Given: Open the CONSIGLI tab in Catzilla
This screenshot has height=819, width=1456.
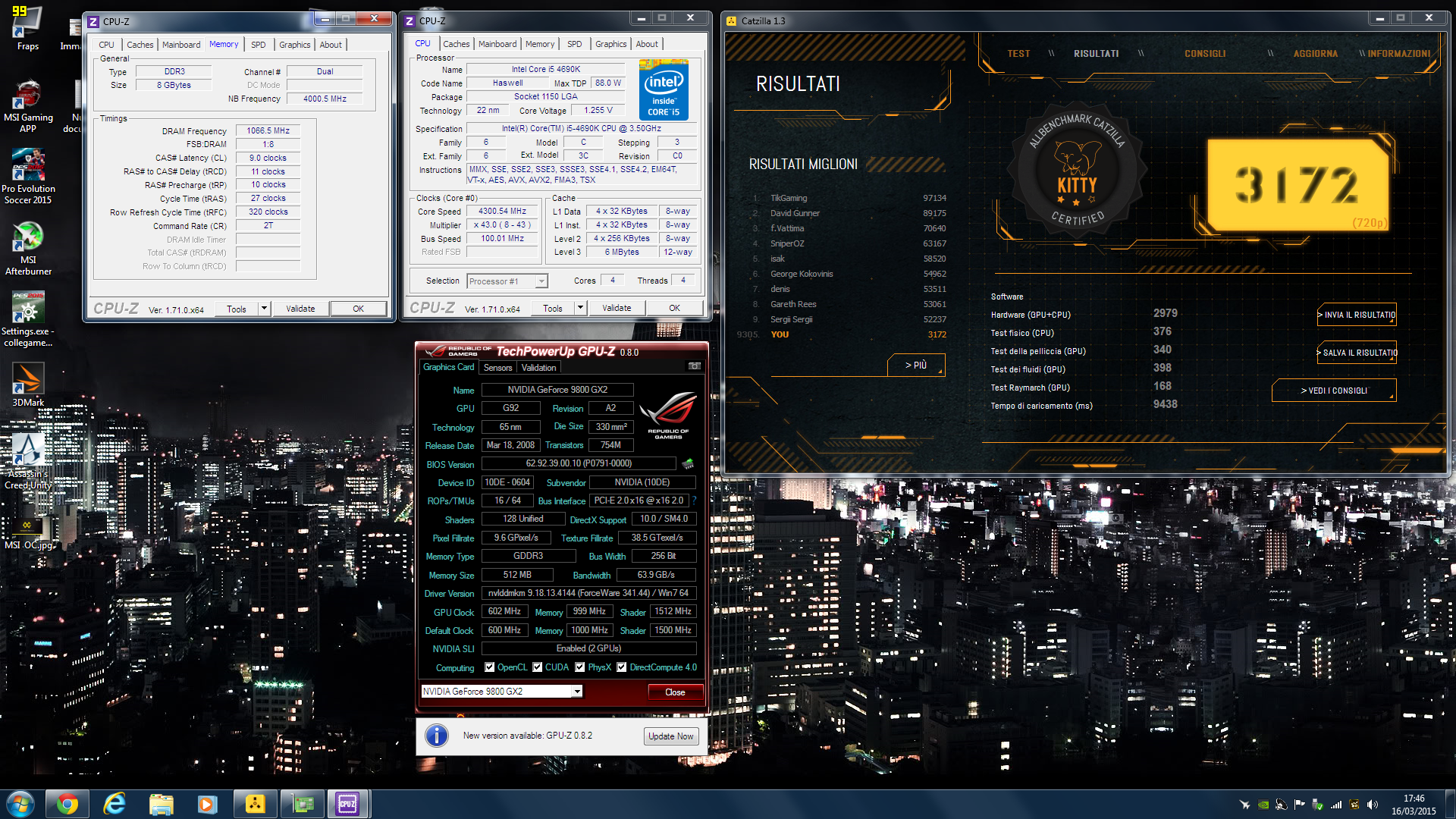Looking at the screenshot, I should tap(1205, 54).
